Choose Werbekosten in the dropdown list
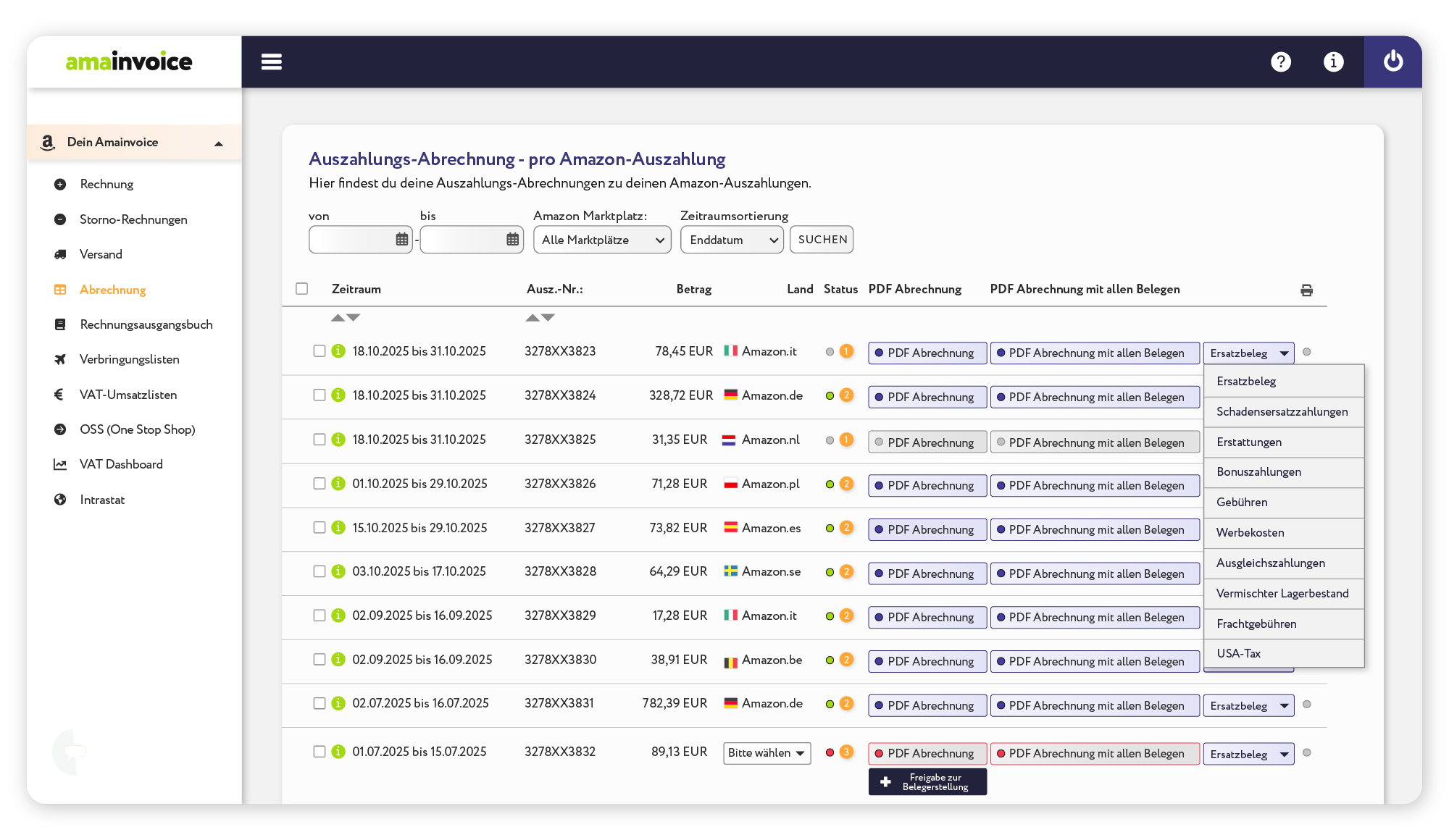This screenshot has height=840, width=1449. point(1284,533)
